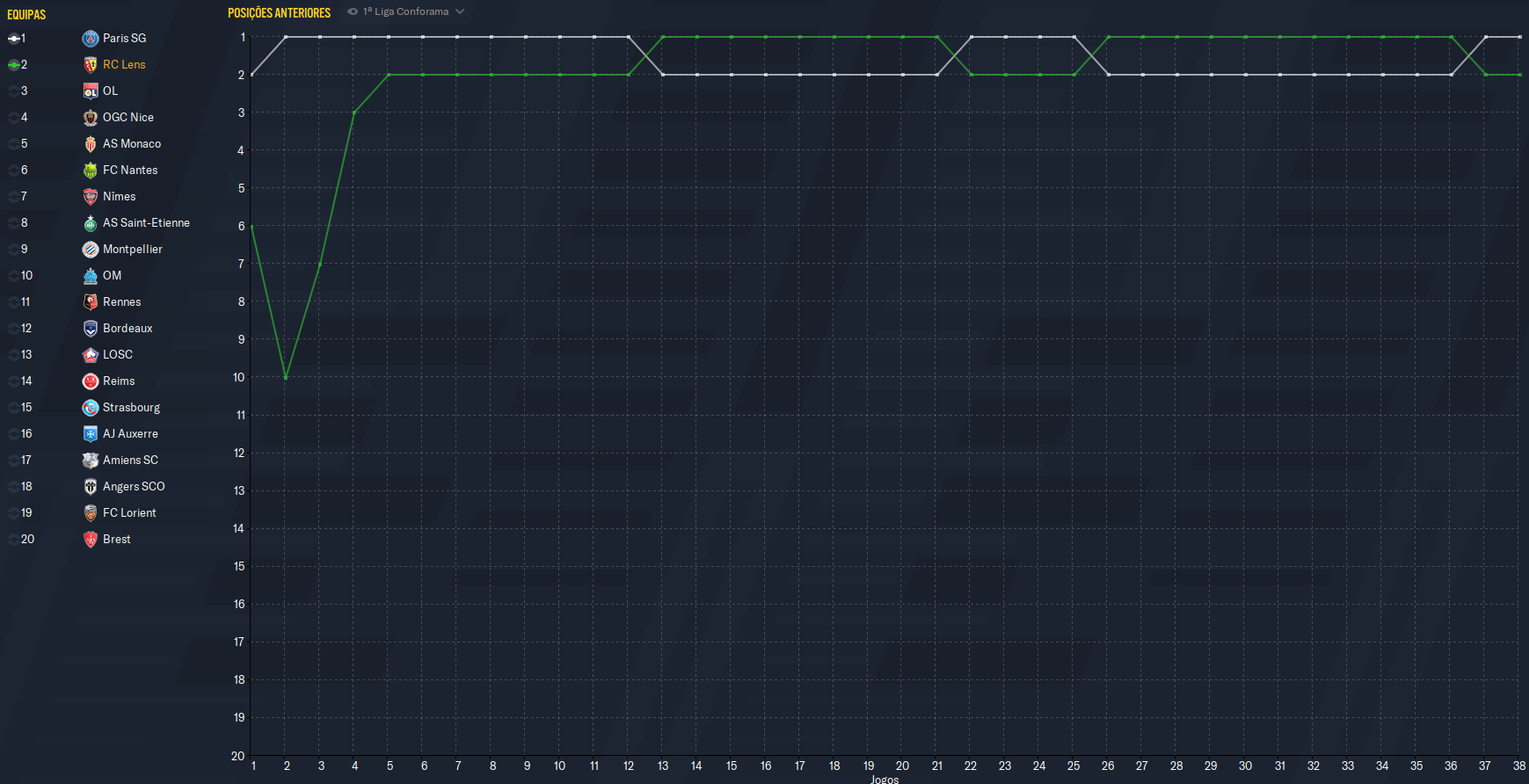Open the highlighted RC Lens team name
1529x784 pixels.
[124, 65]
